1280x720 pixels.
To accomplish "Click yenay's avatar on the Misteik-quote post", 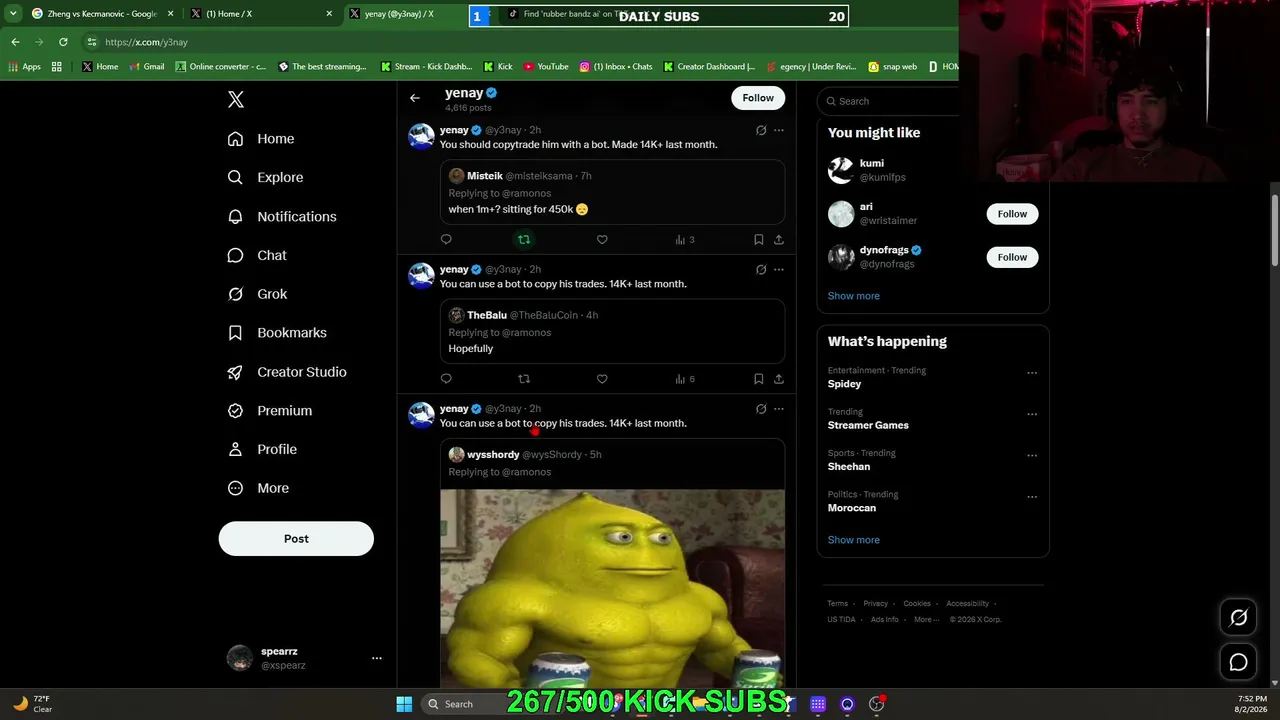I will (421, 136).
